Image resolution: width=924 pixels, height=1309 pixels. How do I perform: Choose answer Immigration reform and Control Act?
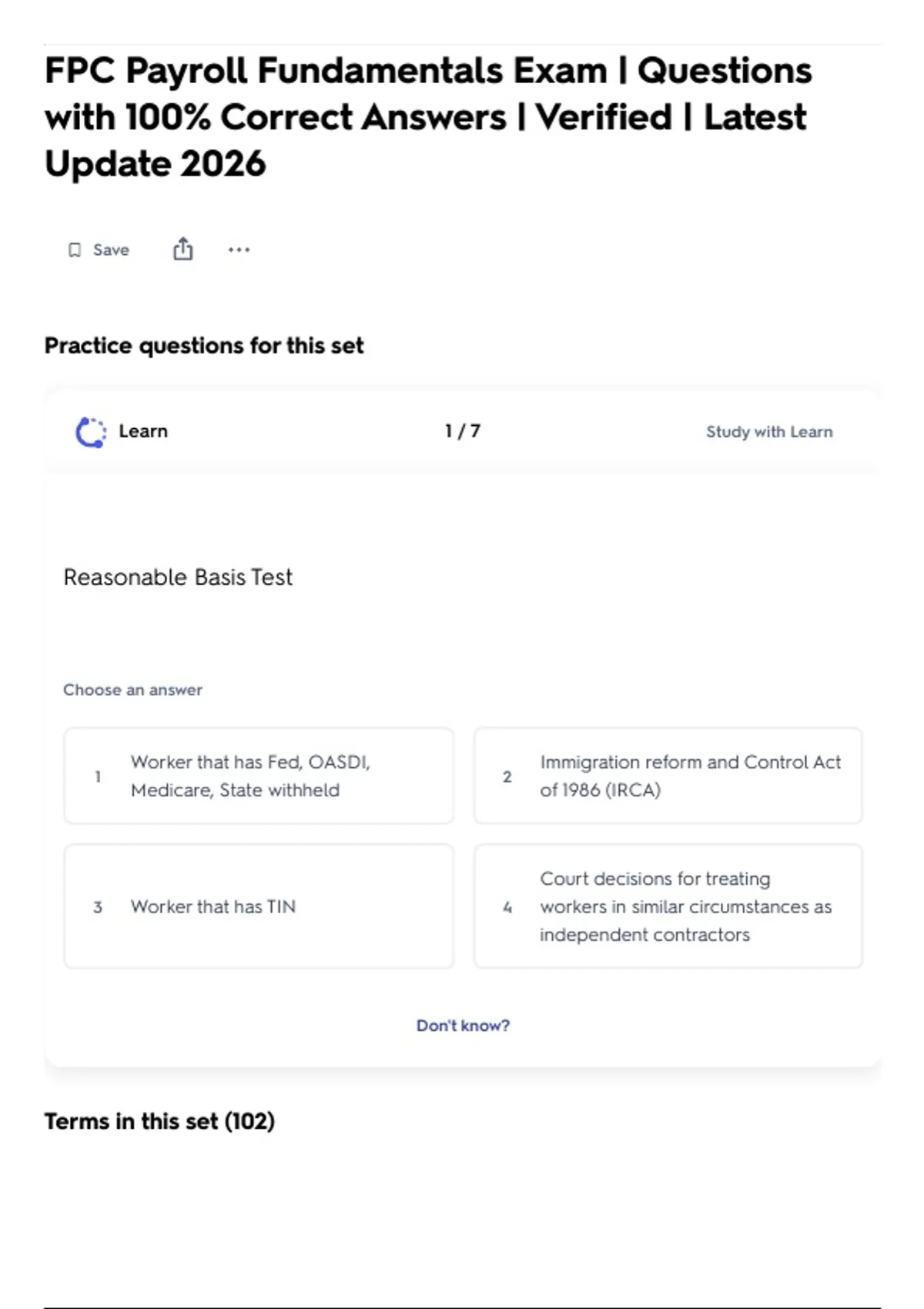click(x=668, y=775)
